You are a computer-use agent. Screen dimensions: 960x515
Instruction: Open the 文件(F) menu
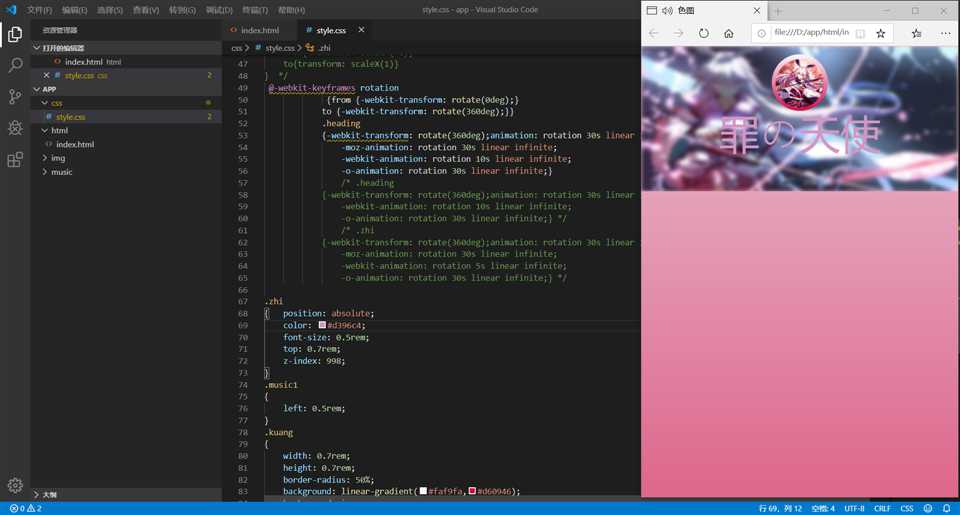point(39,10)
